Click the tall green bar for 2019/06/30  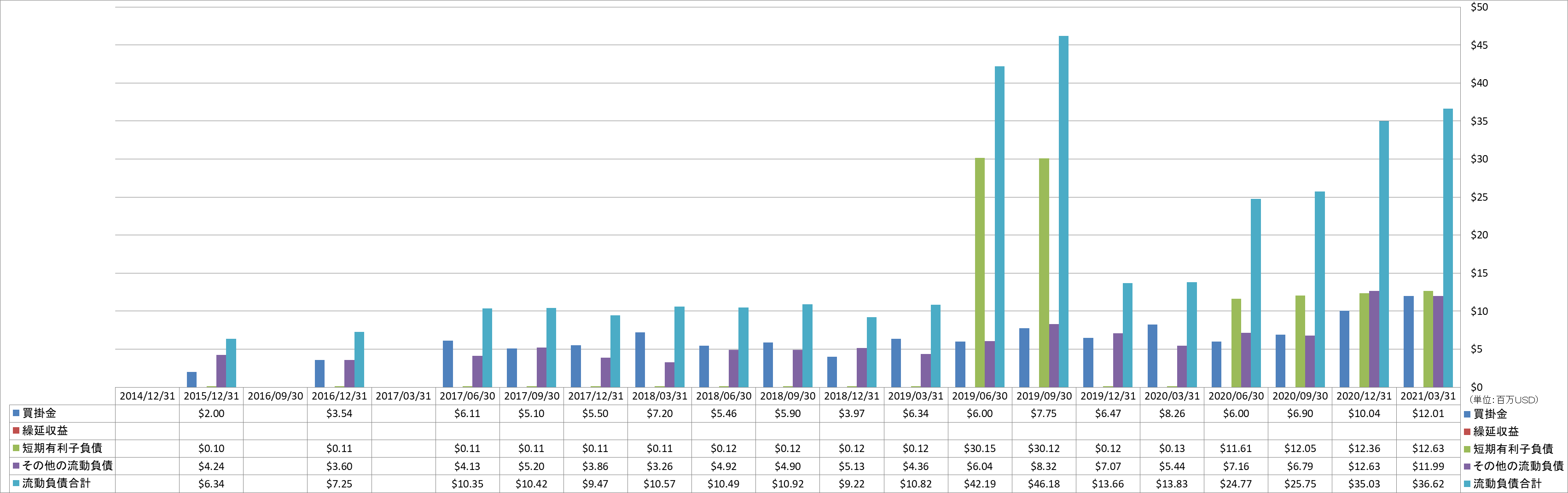click(x=980, y=272)
